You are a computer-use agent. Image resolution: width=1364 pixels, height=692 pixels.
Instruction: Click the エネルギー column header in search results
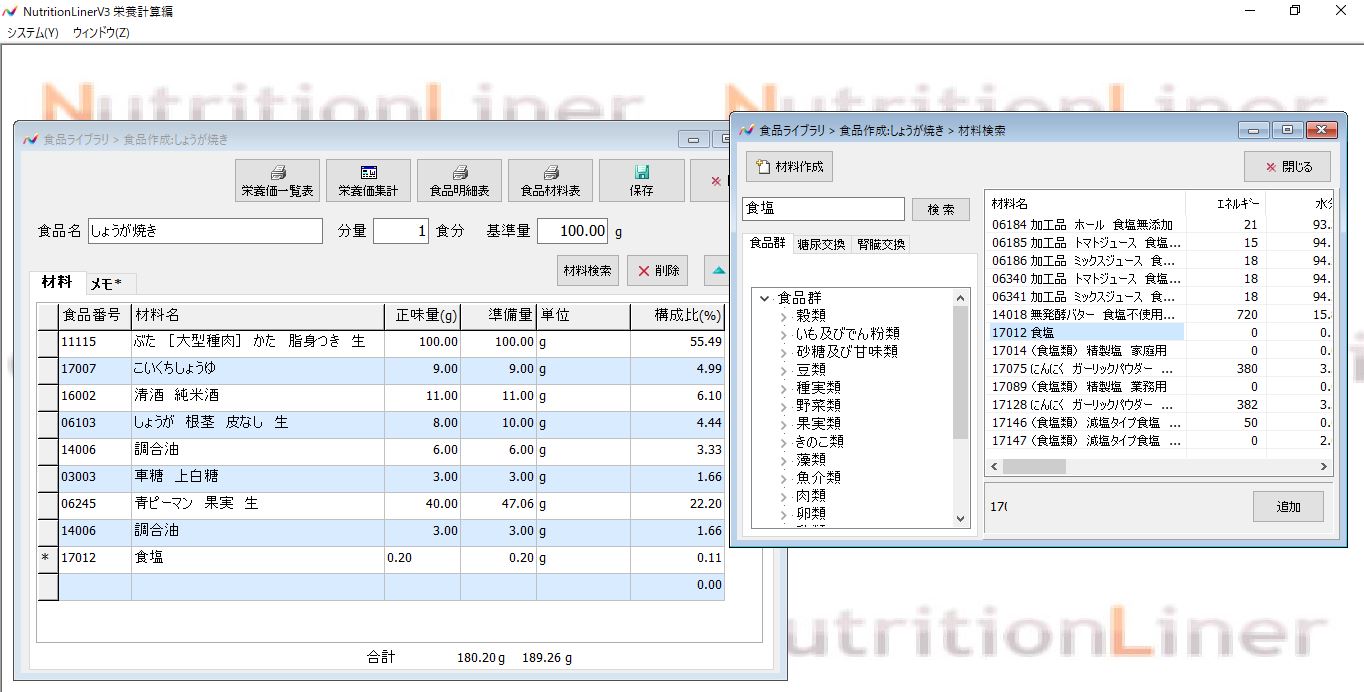(x=1225, y=203)
